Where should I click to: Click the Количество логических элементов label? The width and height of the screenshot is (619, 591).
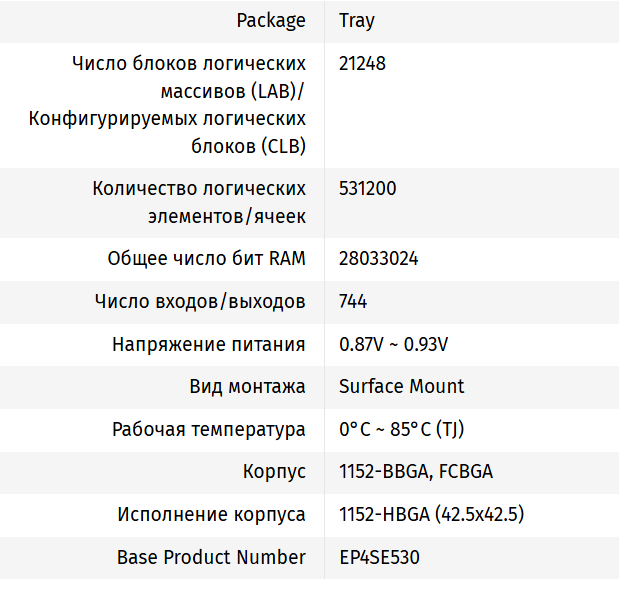point(200,202)
